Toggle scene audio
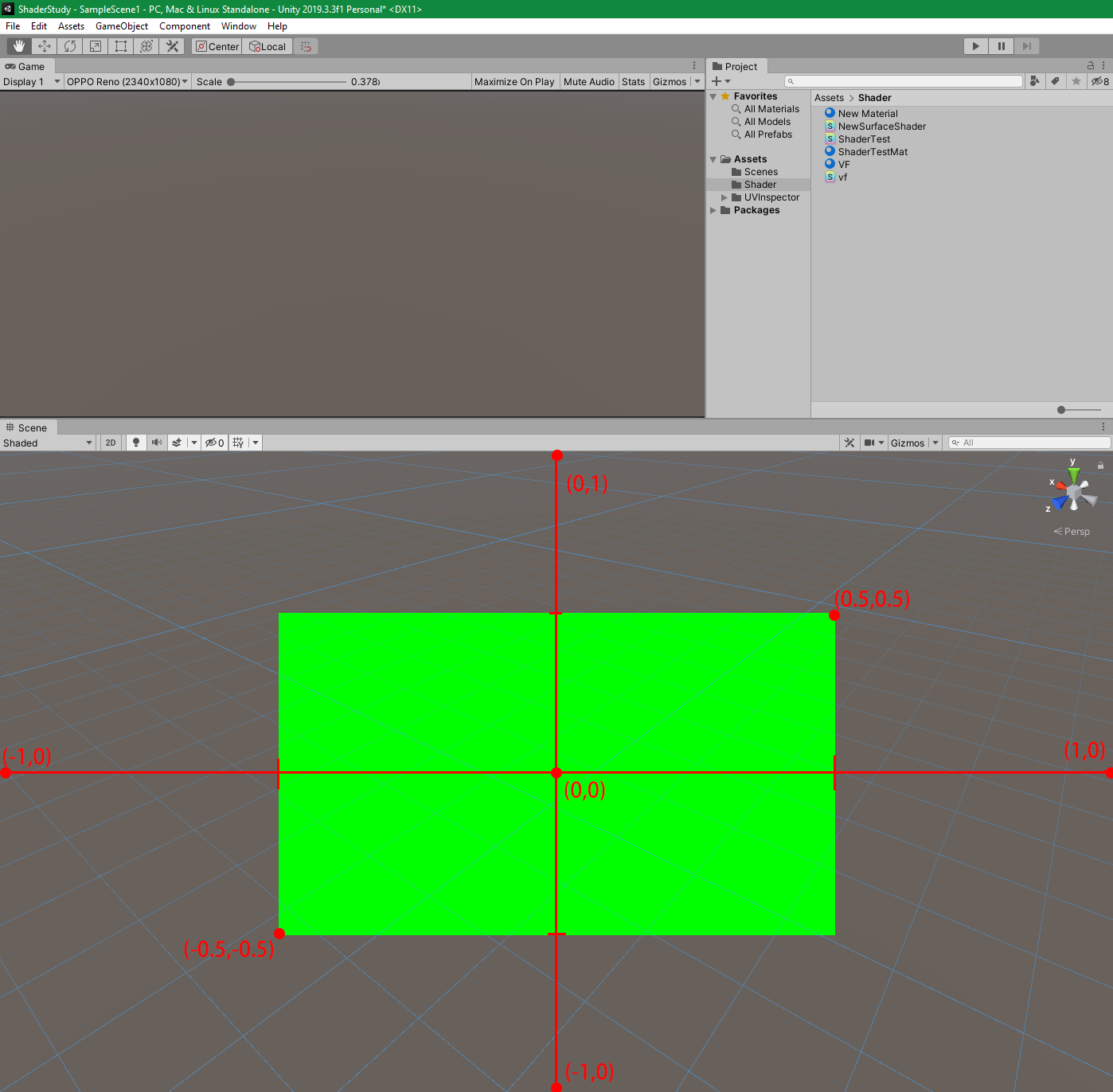This screenshot has height=1092, width=1113. [x=157, y=443]
